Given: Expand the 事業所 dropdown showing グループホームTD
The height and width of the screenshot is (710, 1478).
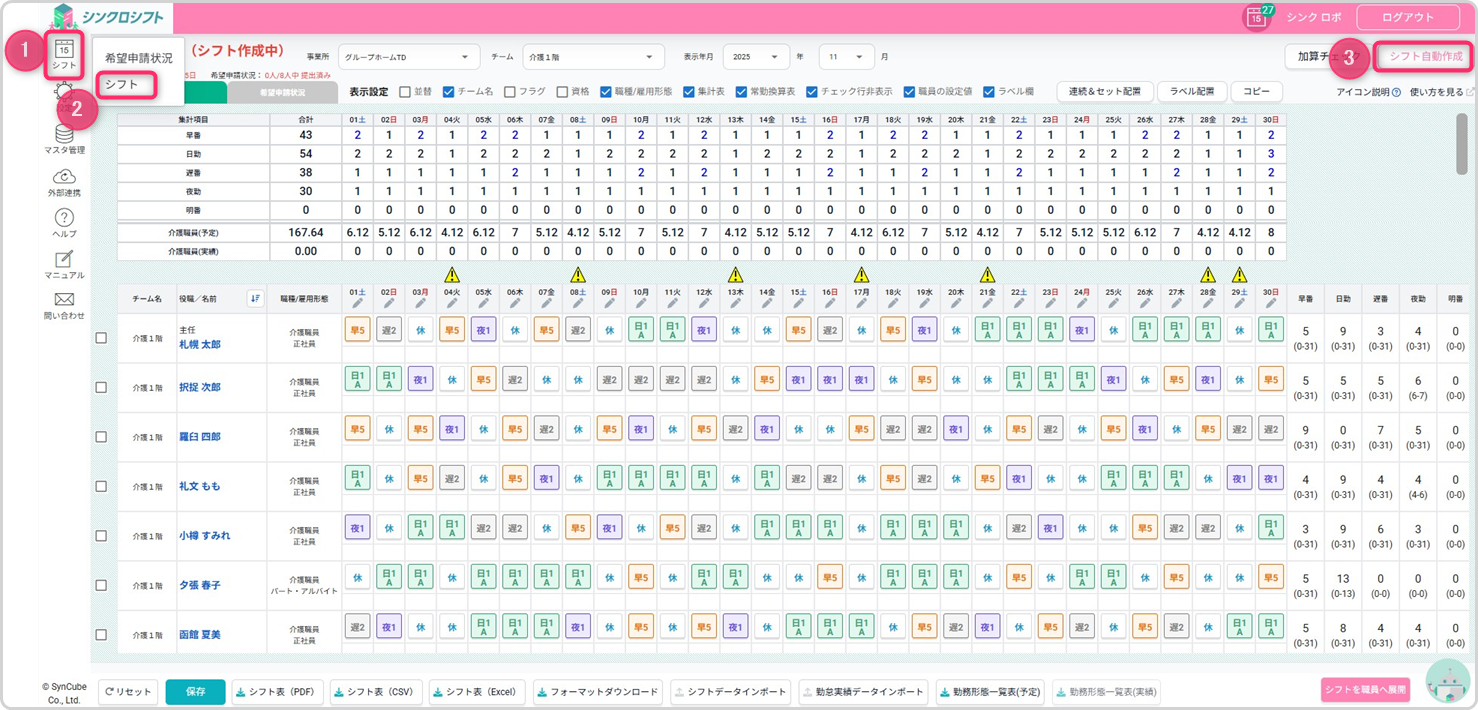Looking at the screenshot, I should coord(409,57).
